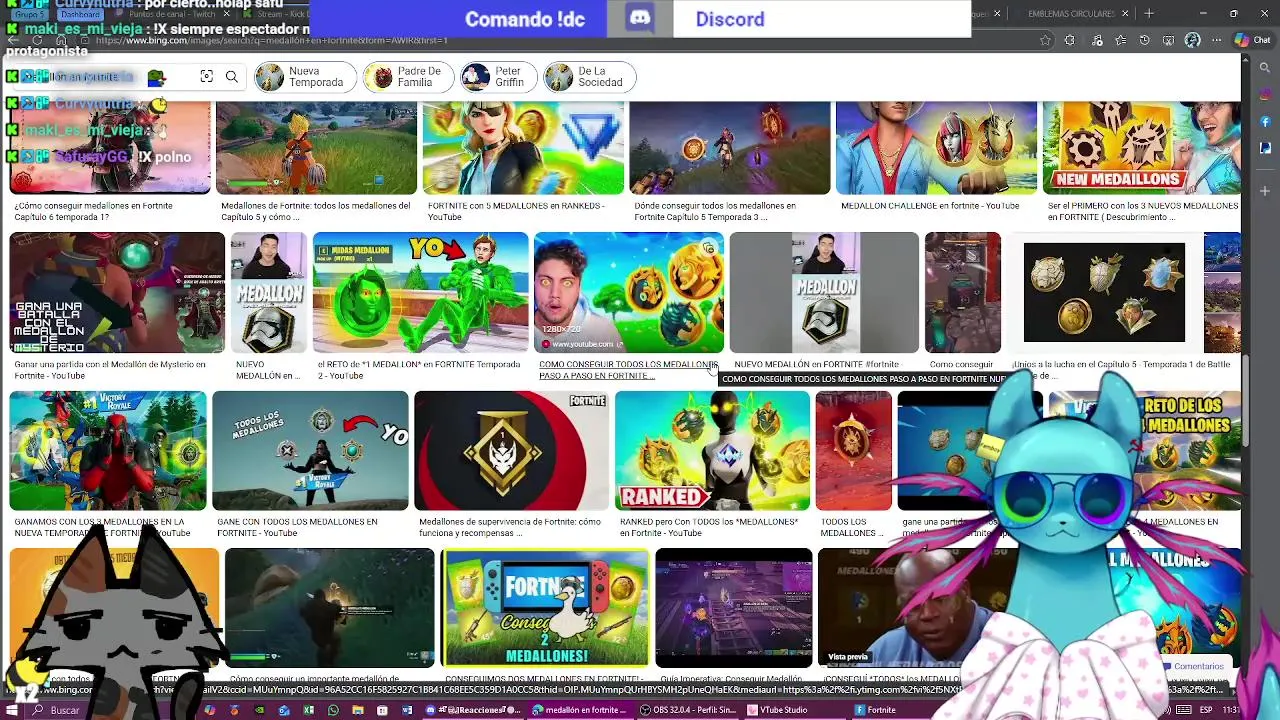Viewport: 1280px width, 720px height.
Task: Select Peter Griffin filter chip
Action: pyautogui.click(x=497, y=77)
